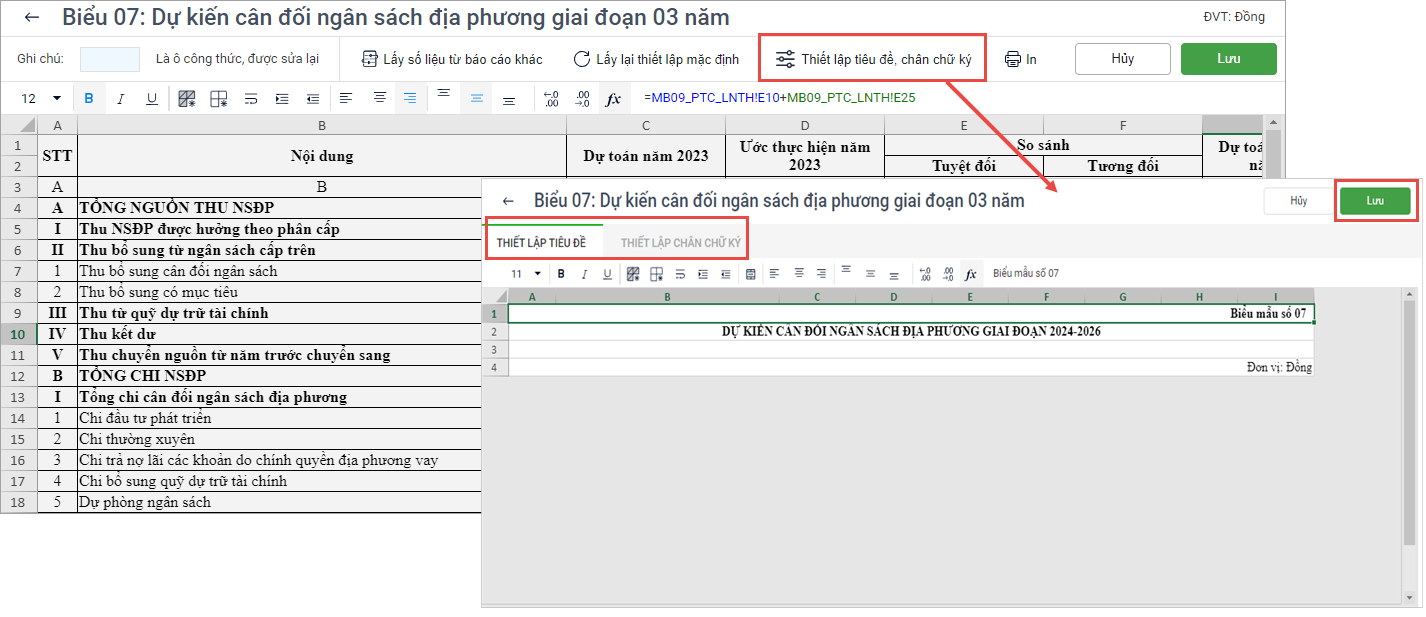Click the main formula bar text
Screen dimensions: 1426x617
[x=779, y=98]
